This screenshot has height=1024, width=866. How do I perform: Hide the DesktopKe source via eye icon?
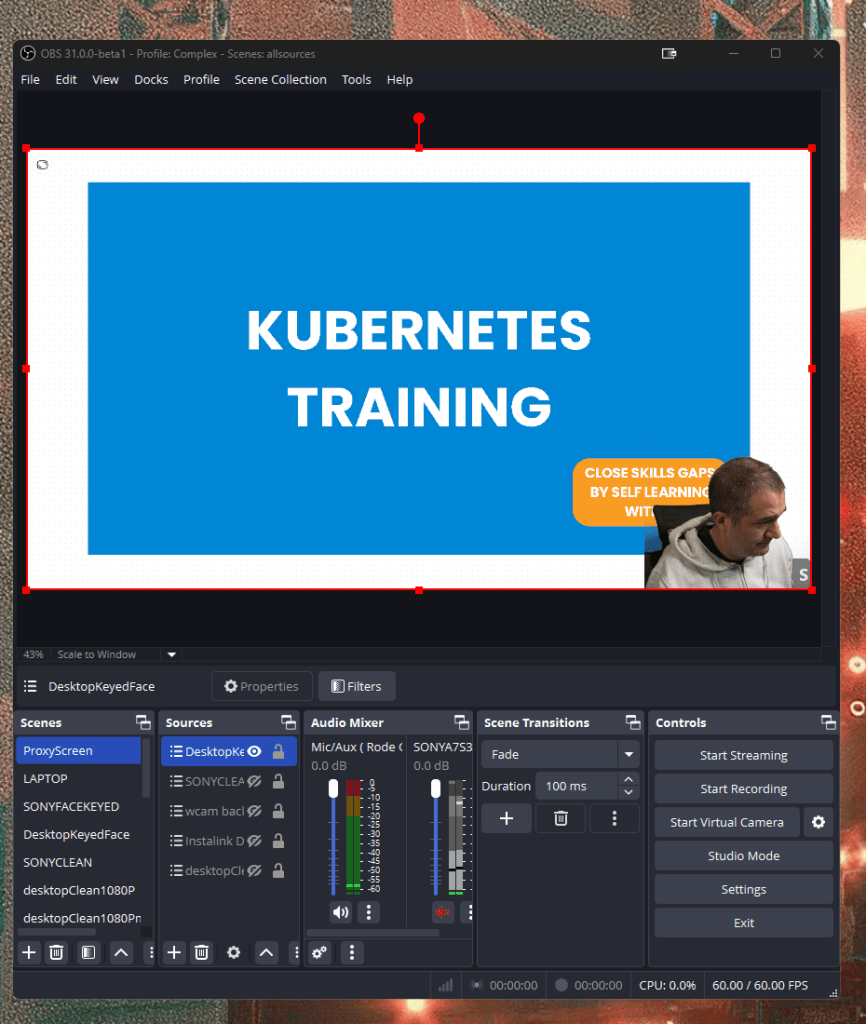pyautogui.click(x=255, y=752)
